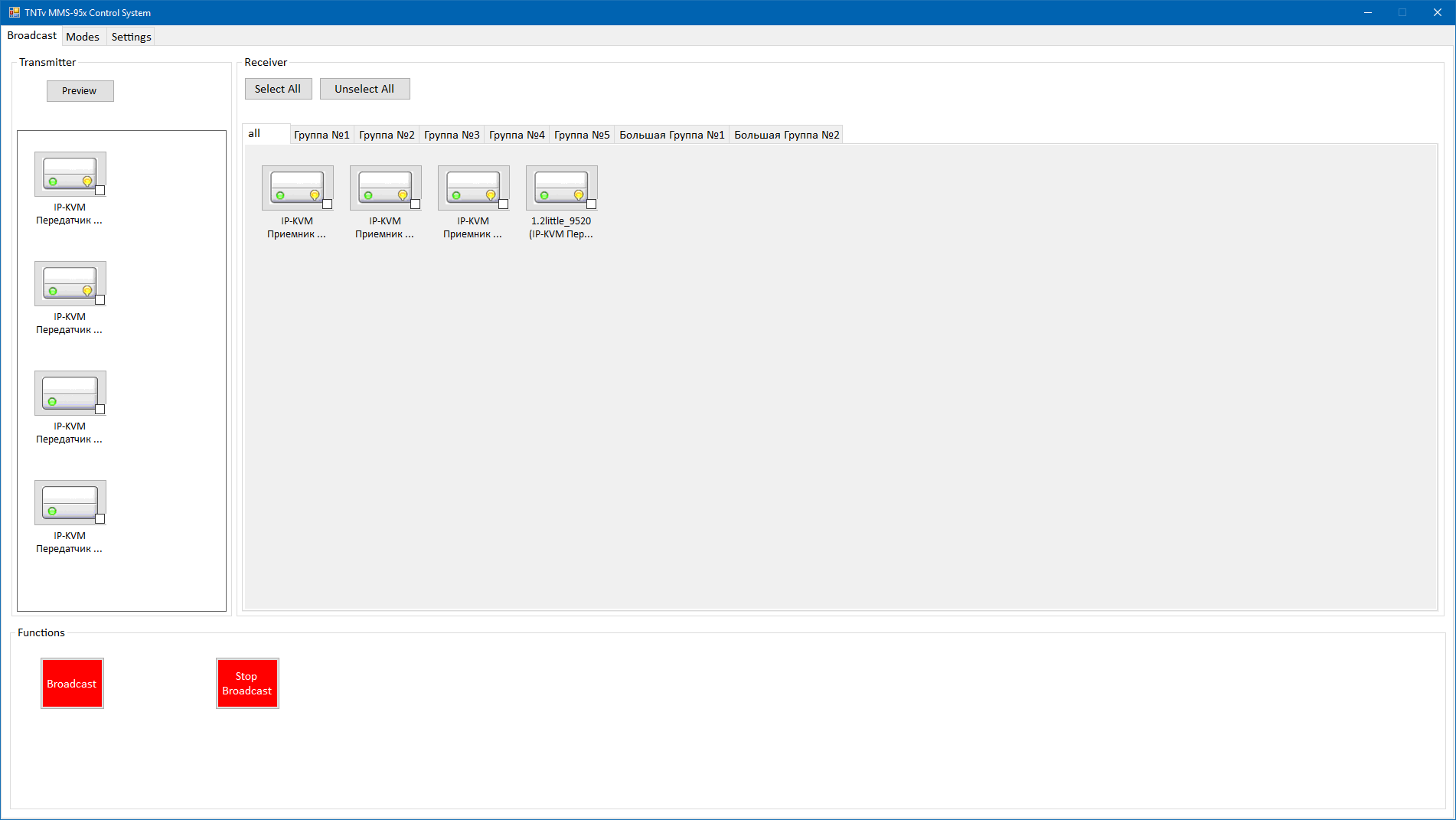Open the transmitter Preview
The width and height of the screenshot is (1456, 820).
[x=80, y=90]
